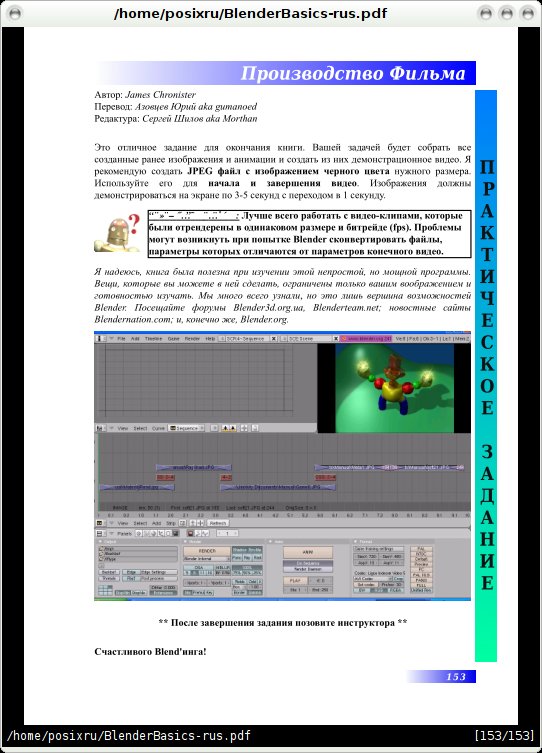Screen dimensions: 542x753
Task: Click the Edge Settings button
Action: click(159, 572)
